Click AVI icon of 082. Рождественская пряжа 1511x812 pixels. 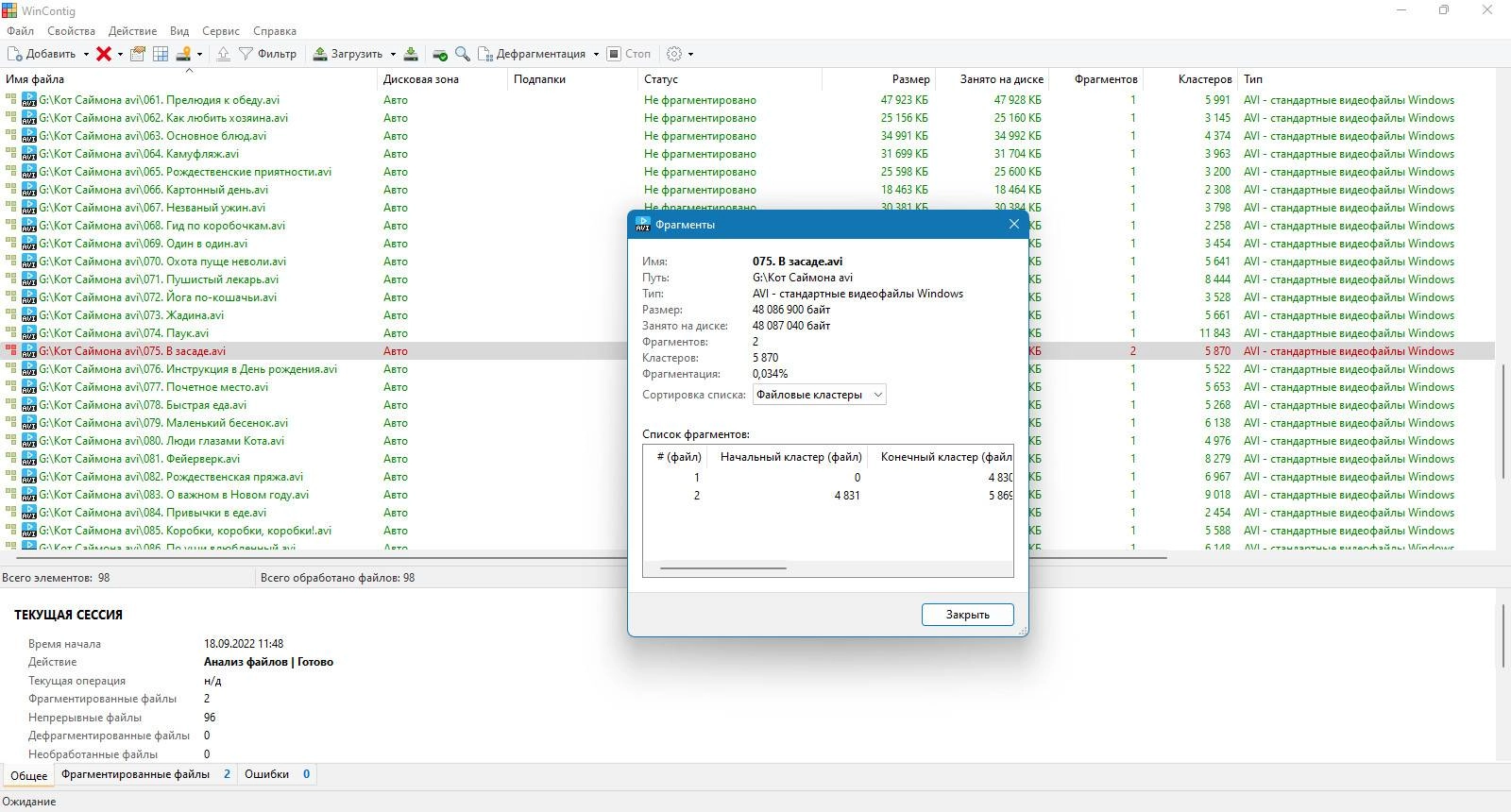pyautogui.click(x=28, y=477)
